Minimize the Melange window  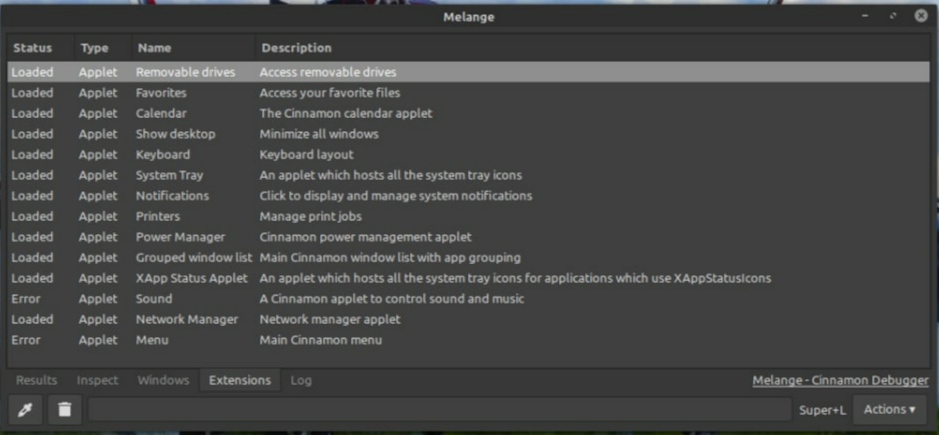[865, 16]
